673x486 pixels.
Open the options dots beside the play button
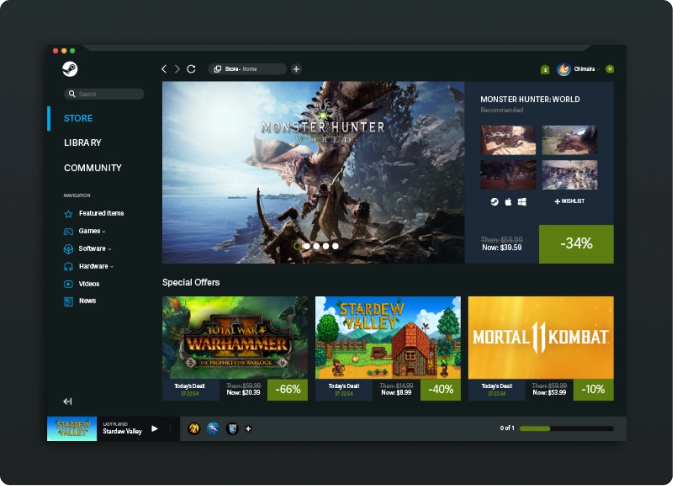pos(170,428)
